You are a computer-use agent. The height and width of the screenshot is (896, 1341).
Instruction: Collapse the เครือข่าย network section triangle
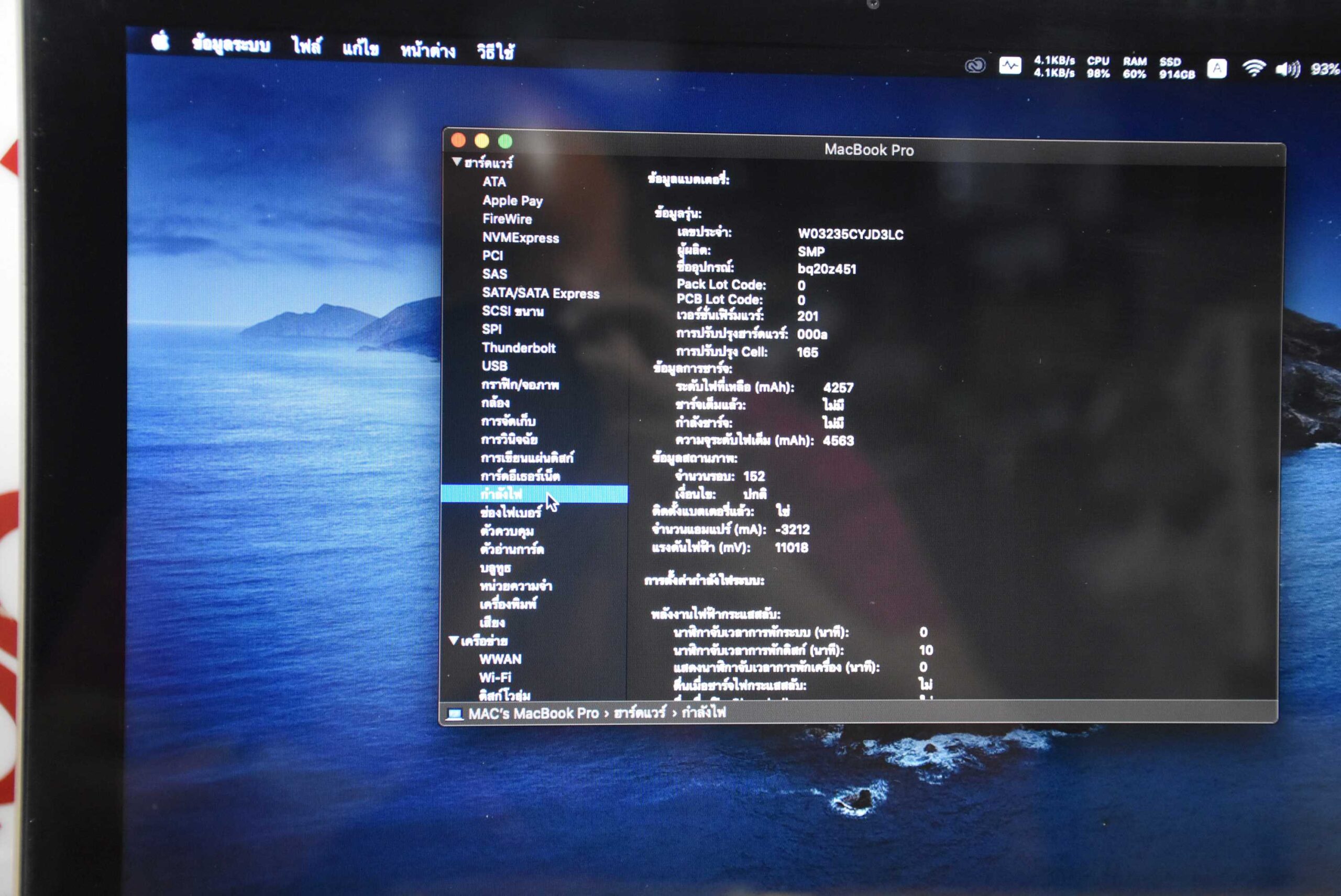click(453, 640)
